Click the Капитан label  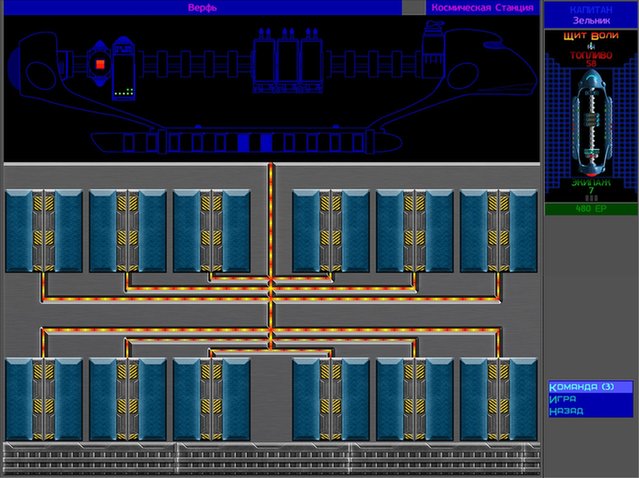591,10
